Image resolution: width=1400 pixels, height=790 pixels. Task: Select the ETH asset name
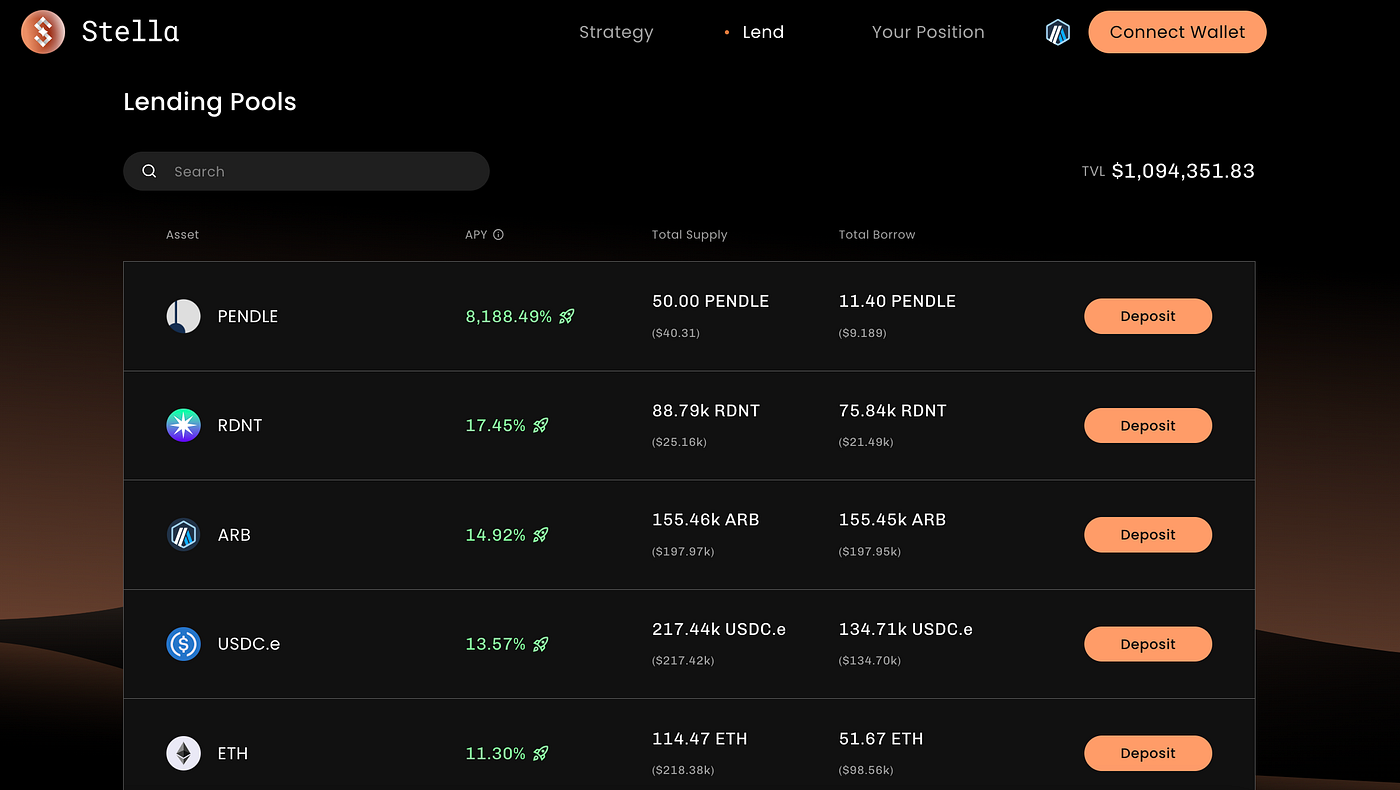(233, 753)
